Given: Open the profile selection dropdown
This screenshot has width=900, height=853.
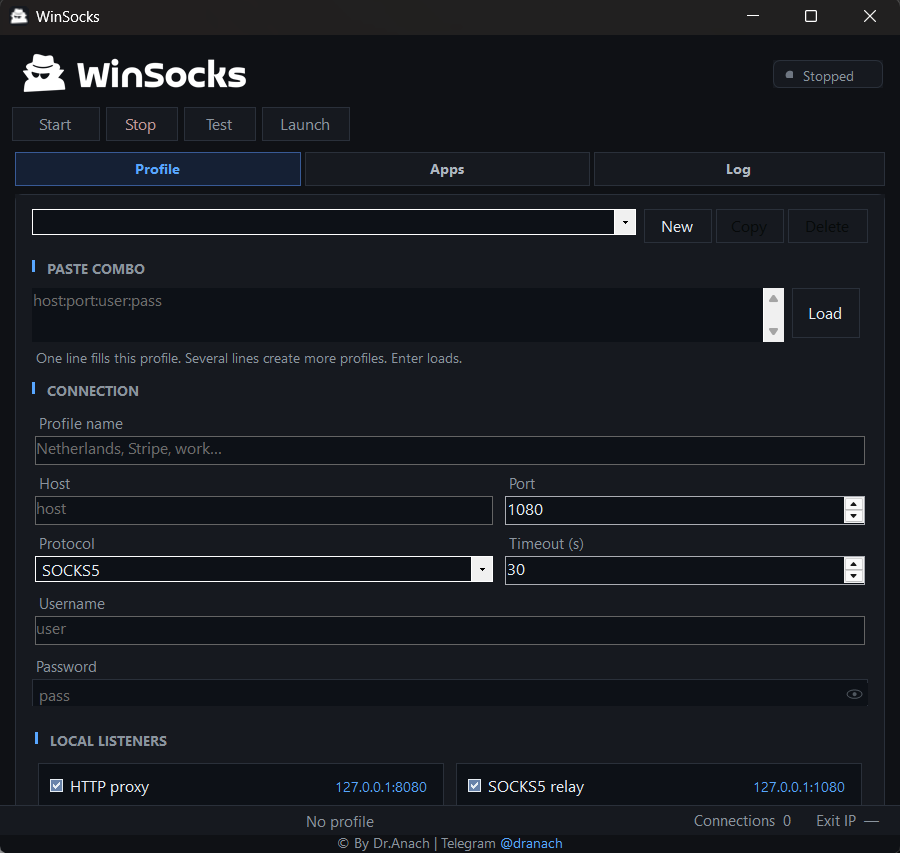Looking at the screenshot, I should tap(625, 222).
